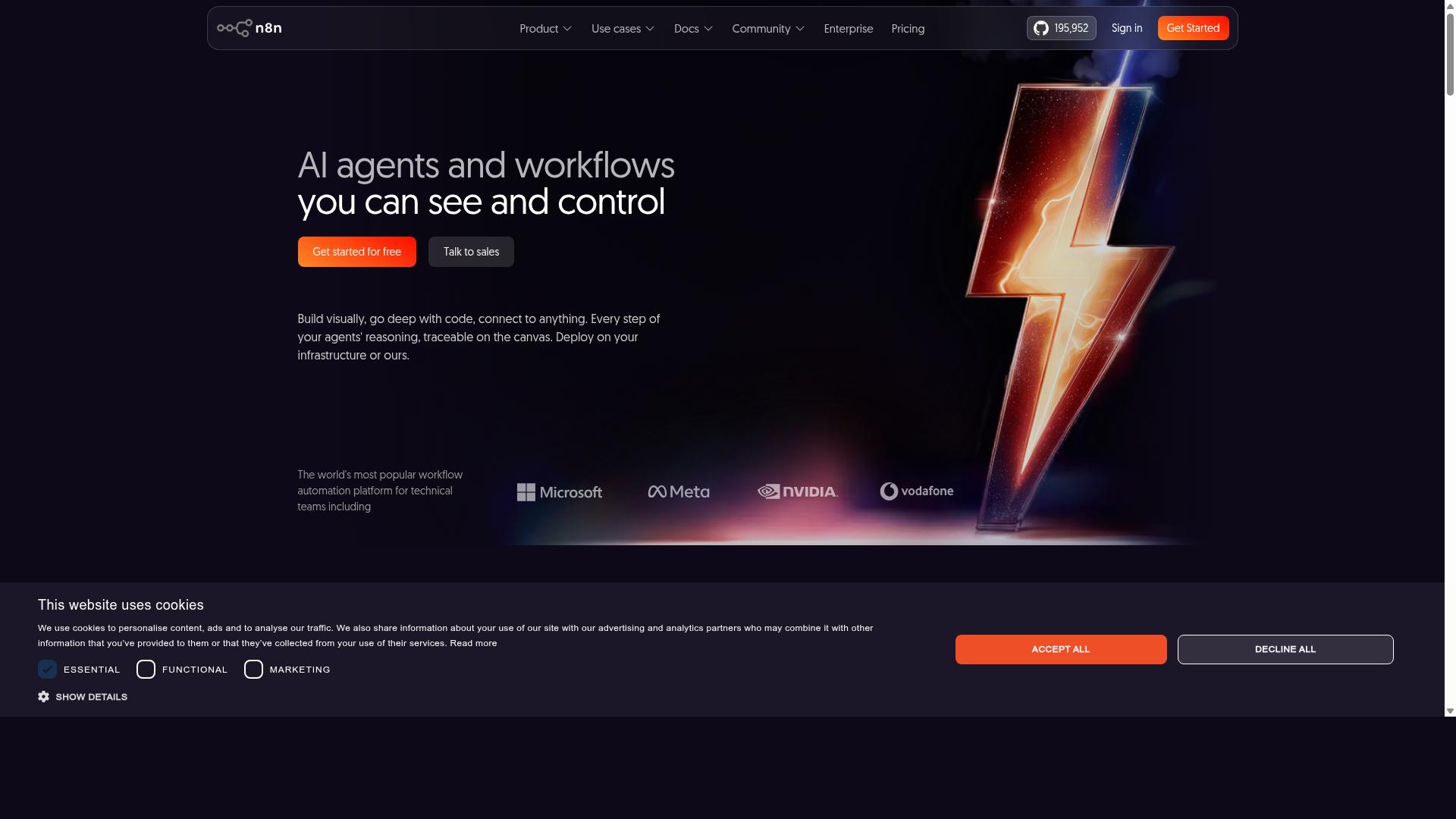Image resolution: width=1456 pixels, height=819 pixels.
Task: Accept all cookies
Action: click(1060, 649)
